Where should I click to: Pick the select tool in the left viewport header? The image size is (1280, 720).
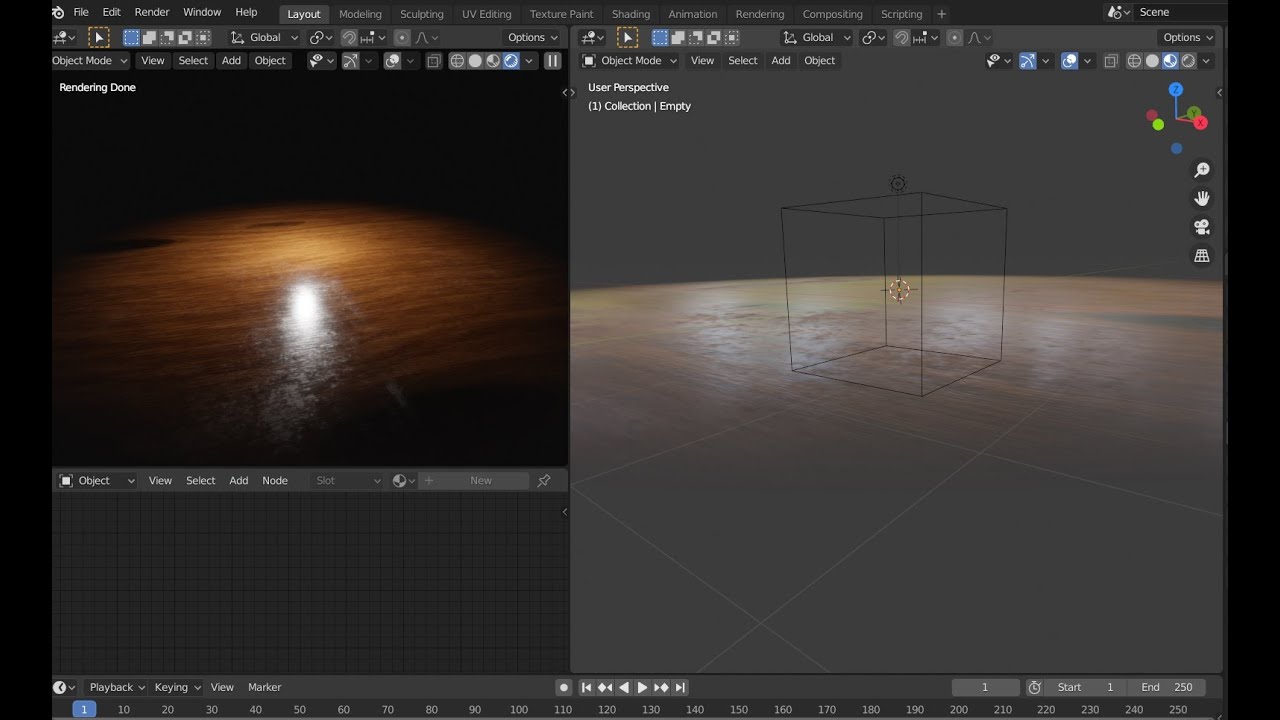click(x=99, y=37)
